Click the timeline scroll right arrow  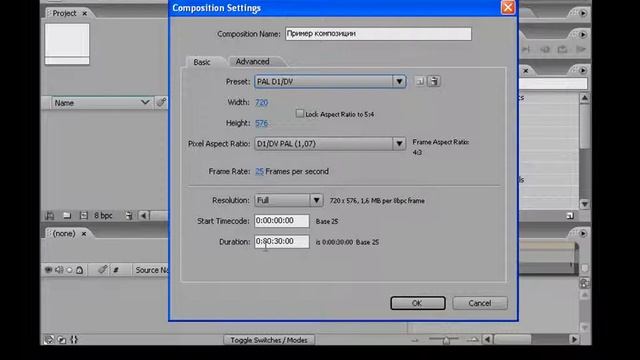point(574,340)
